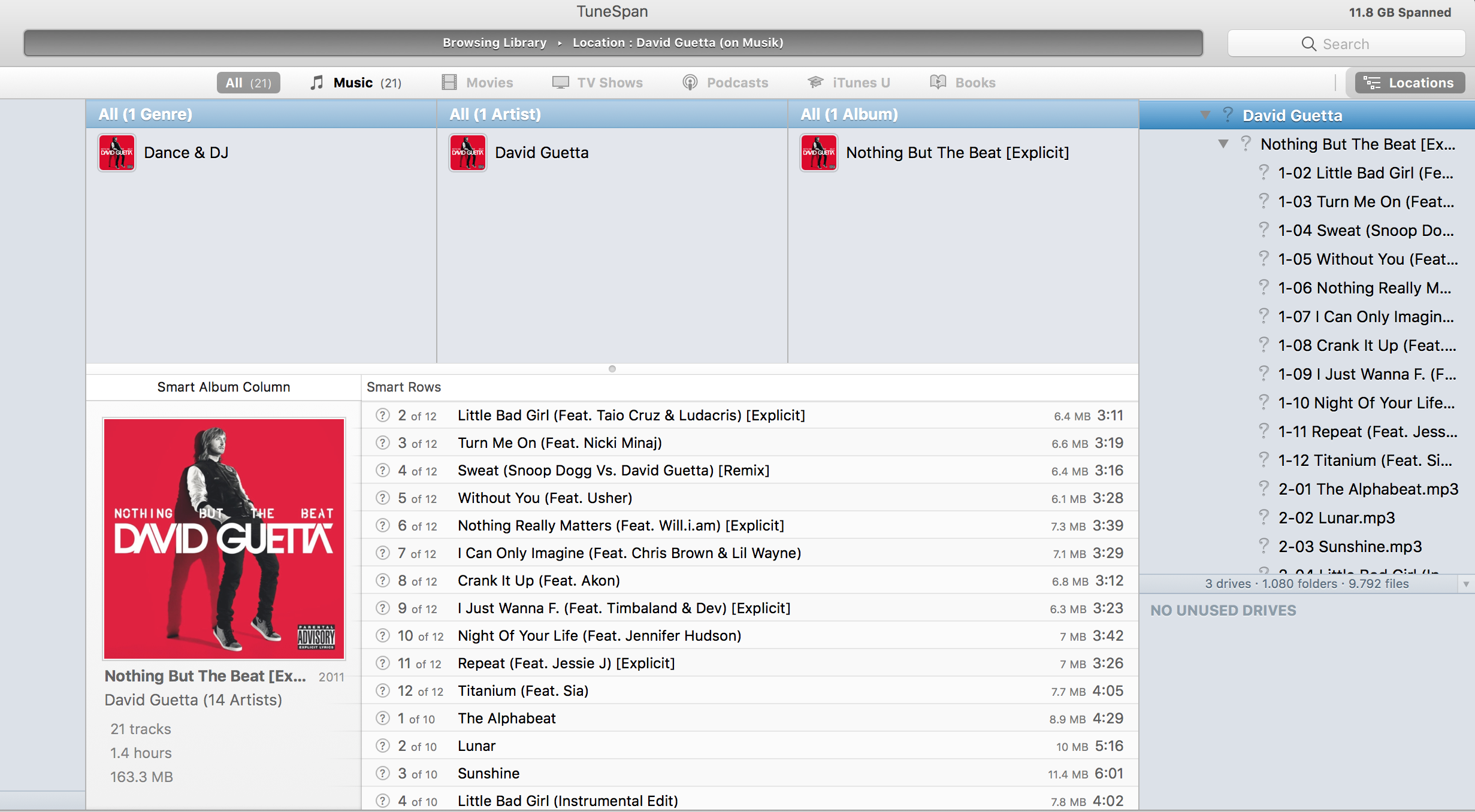The image size is (1475, 812).
Task: Click the status icon beside Titanium track
Action: pyautogui.click(x=382, y=691)
